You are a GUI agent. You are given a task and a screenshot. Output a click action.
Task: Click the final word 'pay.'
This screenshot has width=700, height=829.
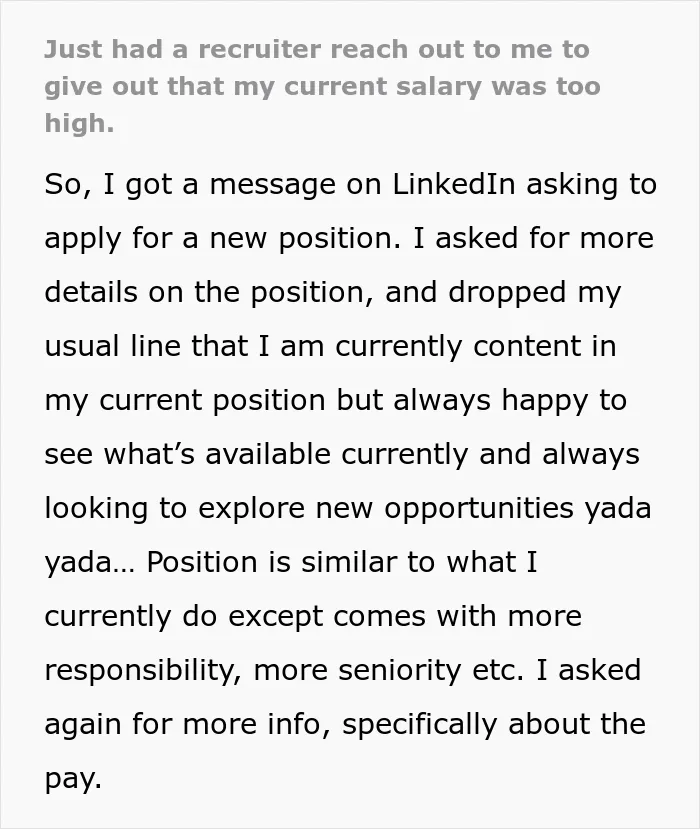point(73,780)
